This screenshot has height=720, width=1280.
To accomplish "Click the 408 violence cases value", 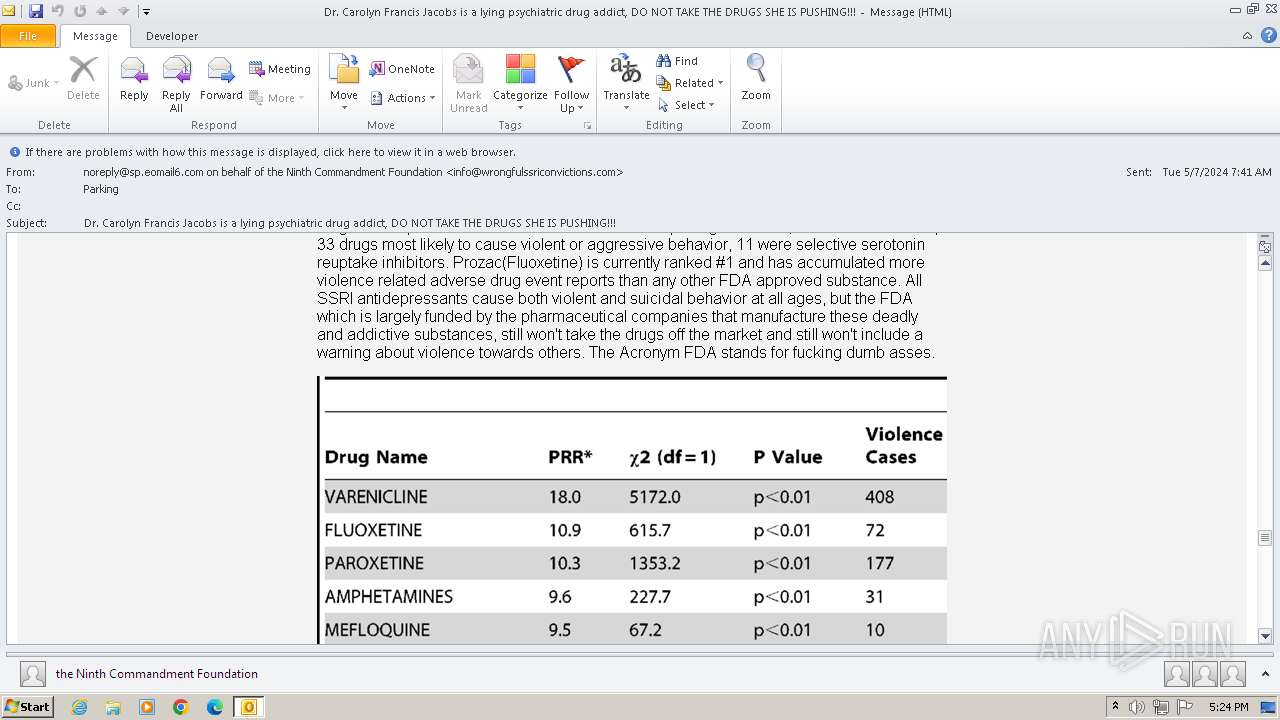I will click(x=880, y=497).
